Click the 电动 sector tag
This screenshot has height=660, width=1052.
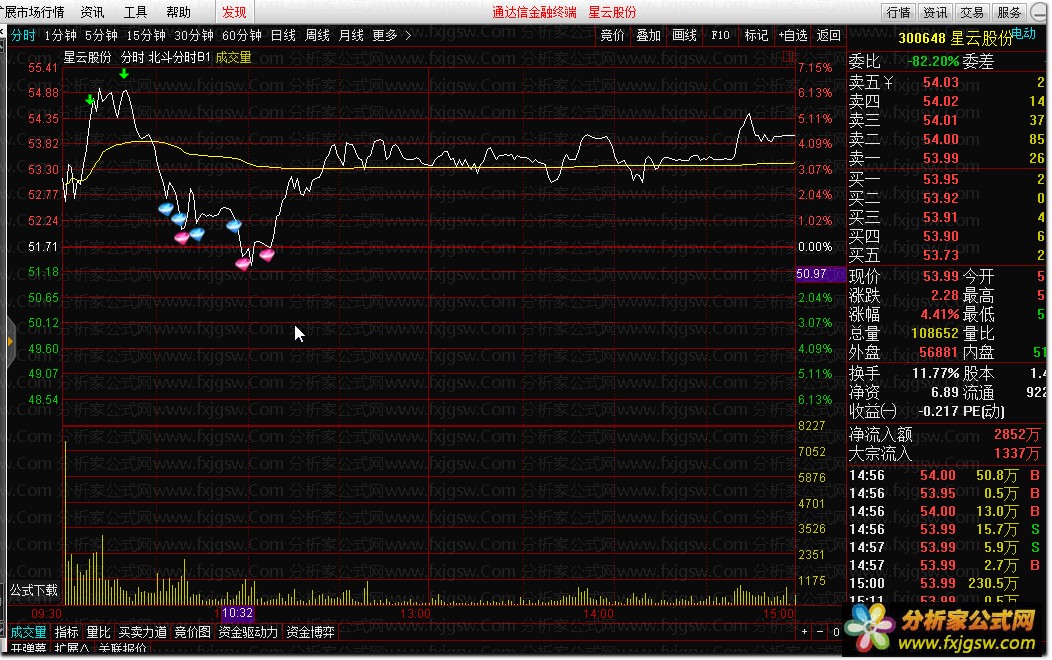pos(1023,33)
